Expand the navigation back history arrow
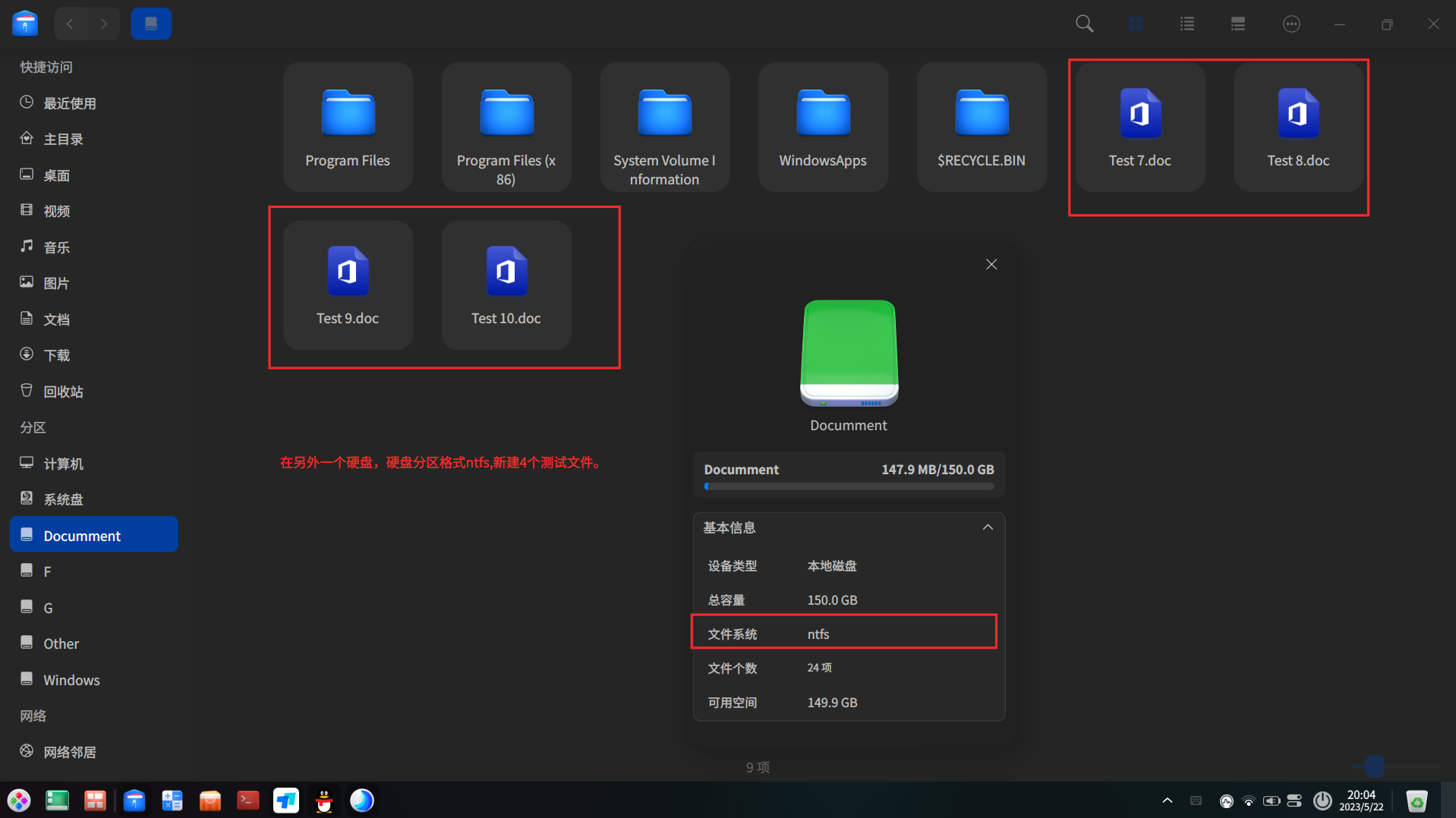This screenshot has height=818, width=1456. (70, 24)
